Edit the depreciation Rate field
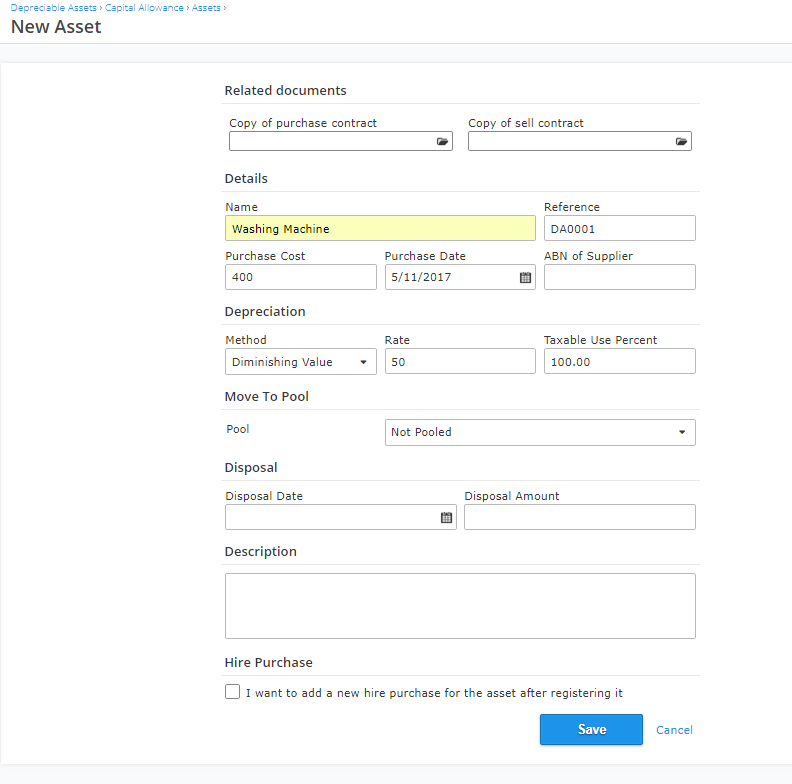The image size is (792, 784). point(460,362)
